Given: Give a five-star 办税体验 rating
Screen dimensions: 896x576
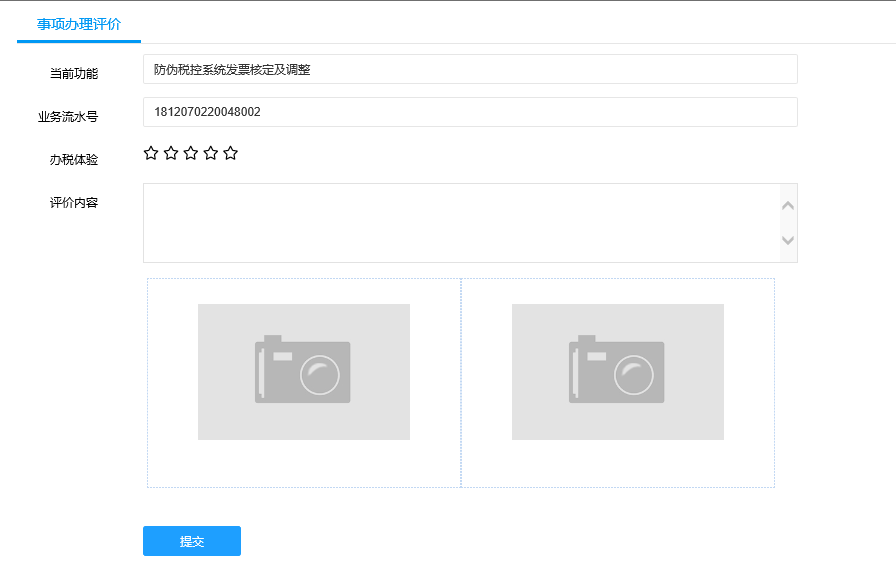Looking at the screenshot, I should coord(231,153).
